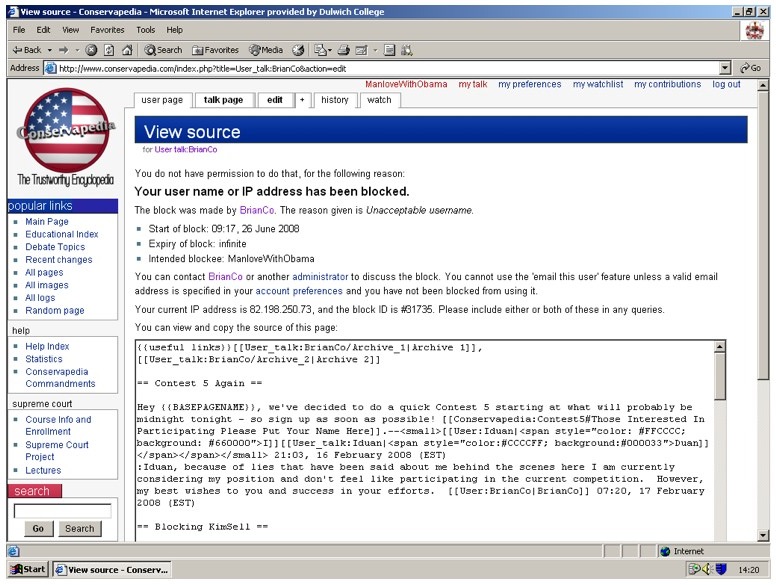Click the plus new section tab

[302, 100]
